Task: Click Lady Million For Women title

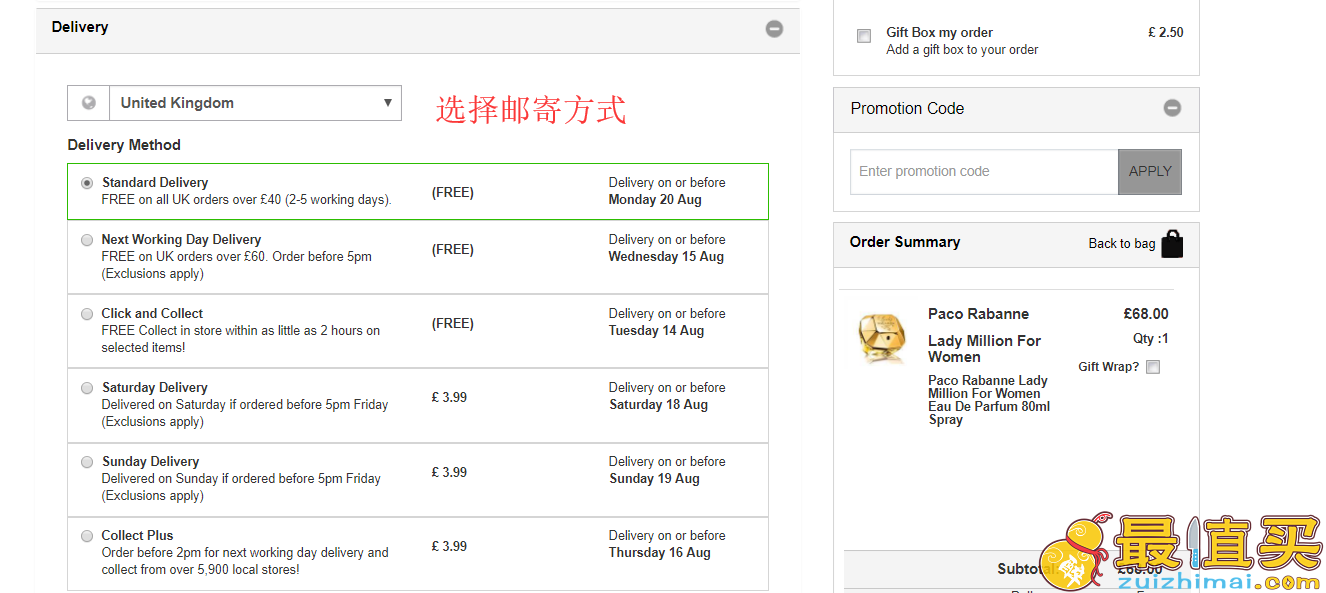Action: coord(984,349)
